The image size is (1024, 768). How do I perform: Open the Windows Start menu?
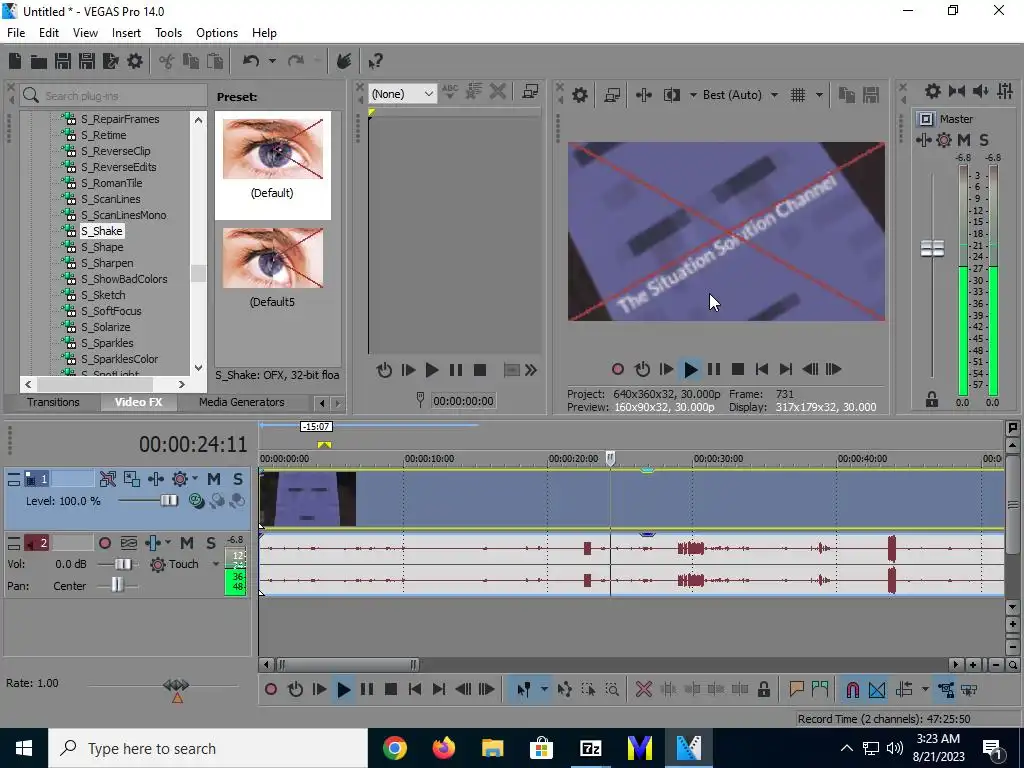point(24,748)
